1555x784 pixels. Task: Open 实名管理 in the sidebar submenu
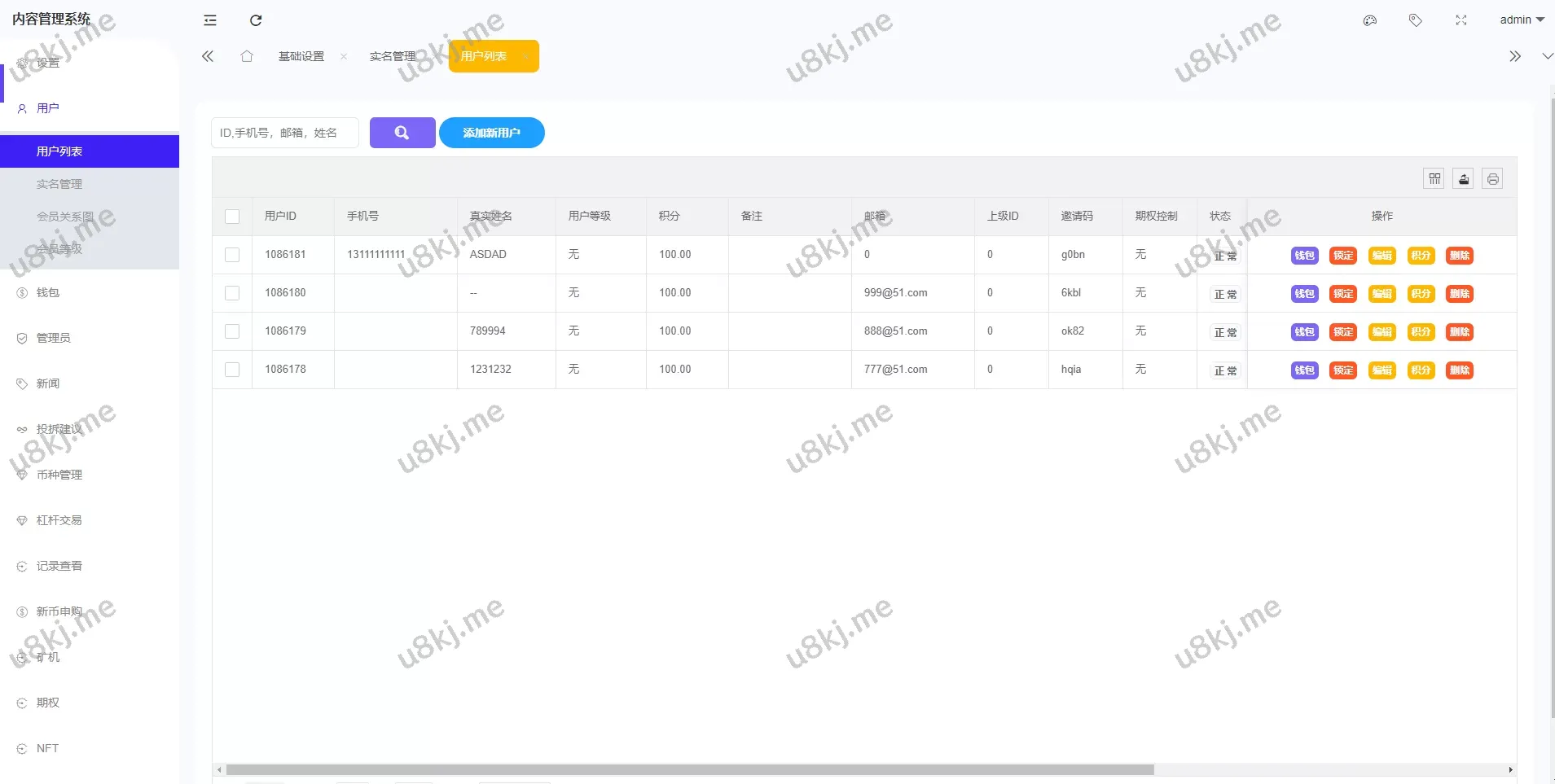(x=59, y=184)
